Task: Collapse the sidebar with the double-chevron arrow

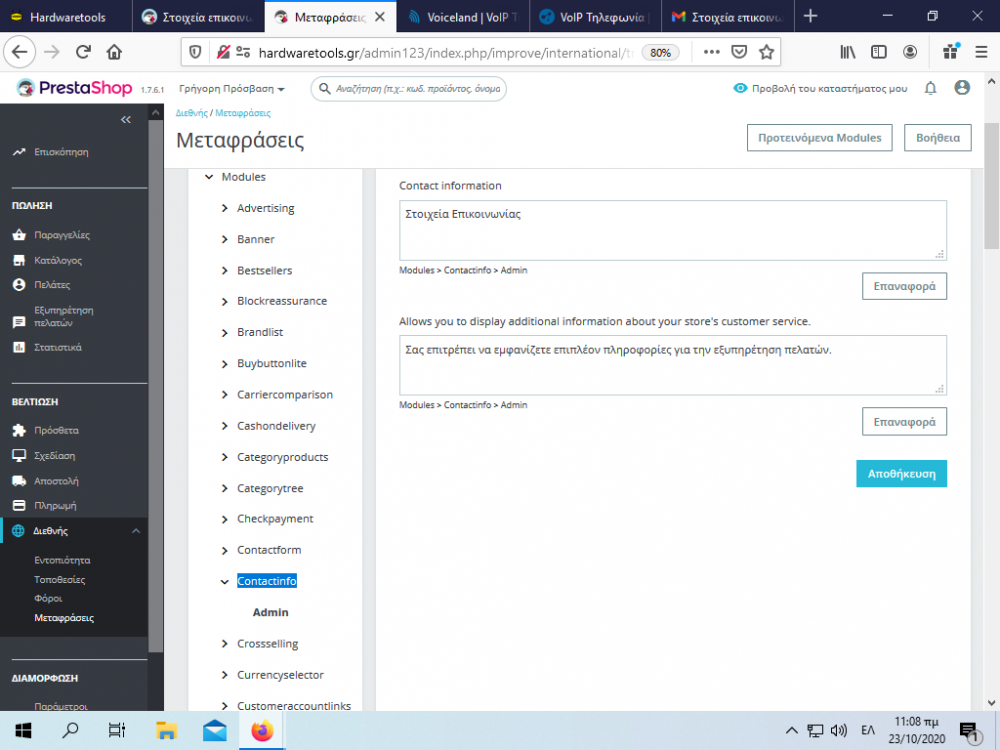Action: click(126, 119)
